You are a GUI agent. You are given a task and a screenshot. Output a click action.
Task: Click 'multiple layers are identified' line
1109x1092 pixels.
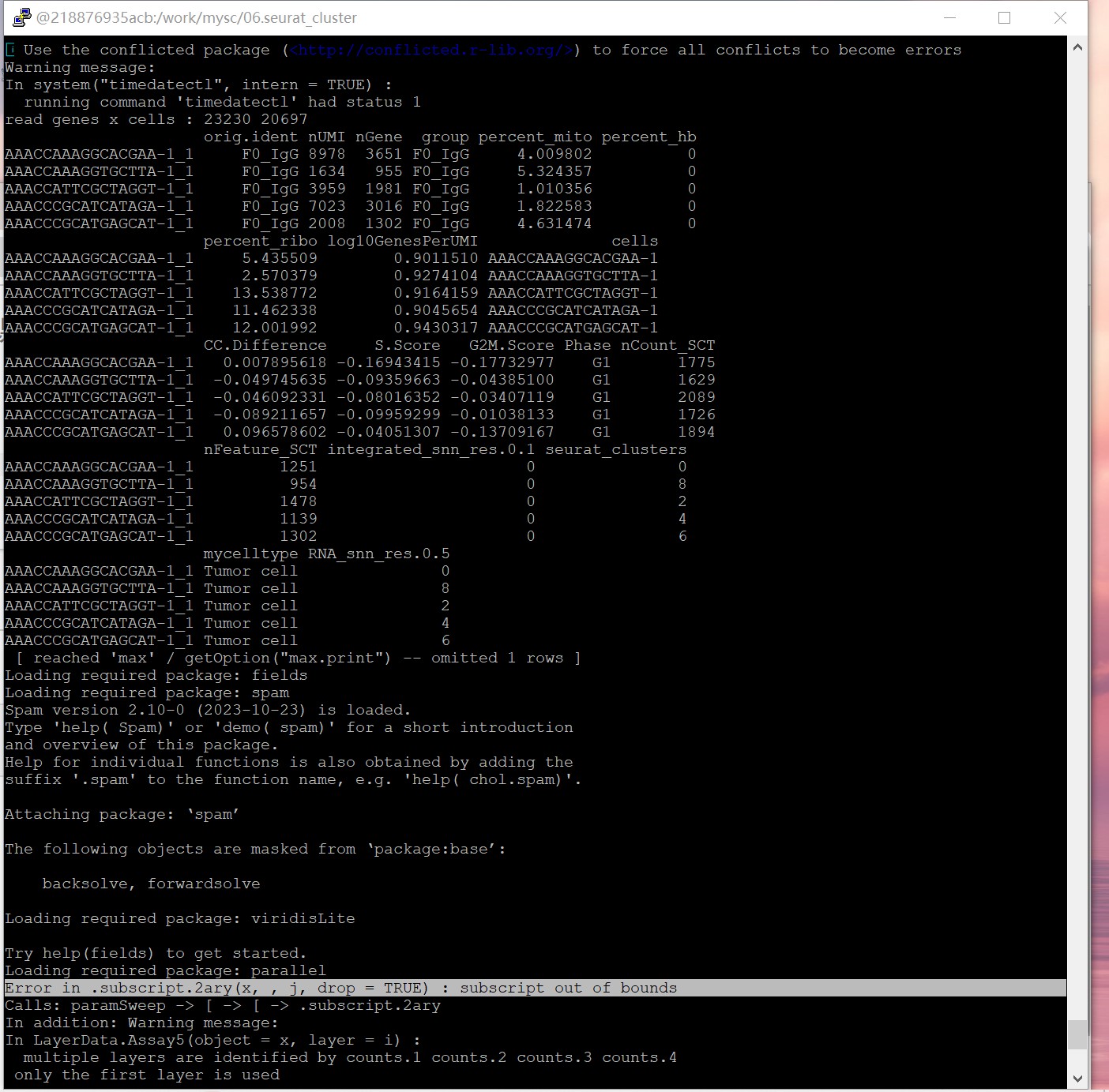pos(351,1057)
